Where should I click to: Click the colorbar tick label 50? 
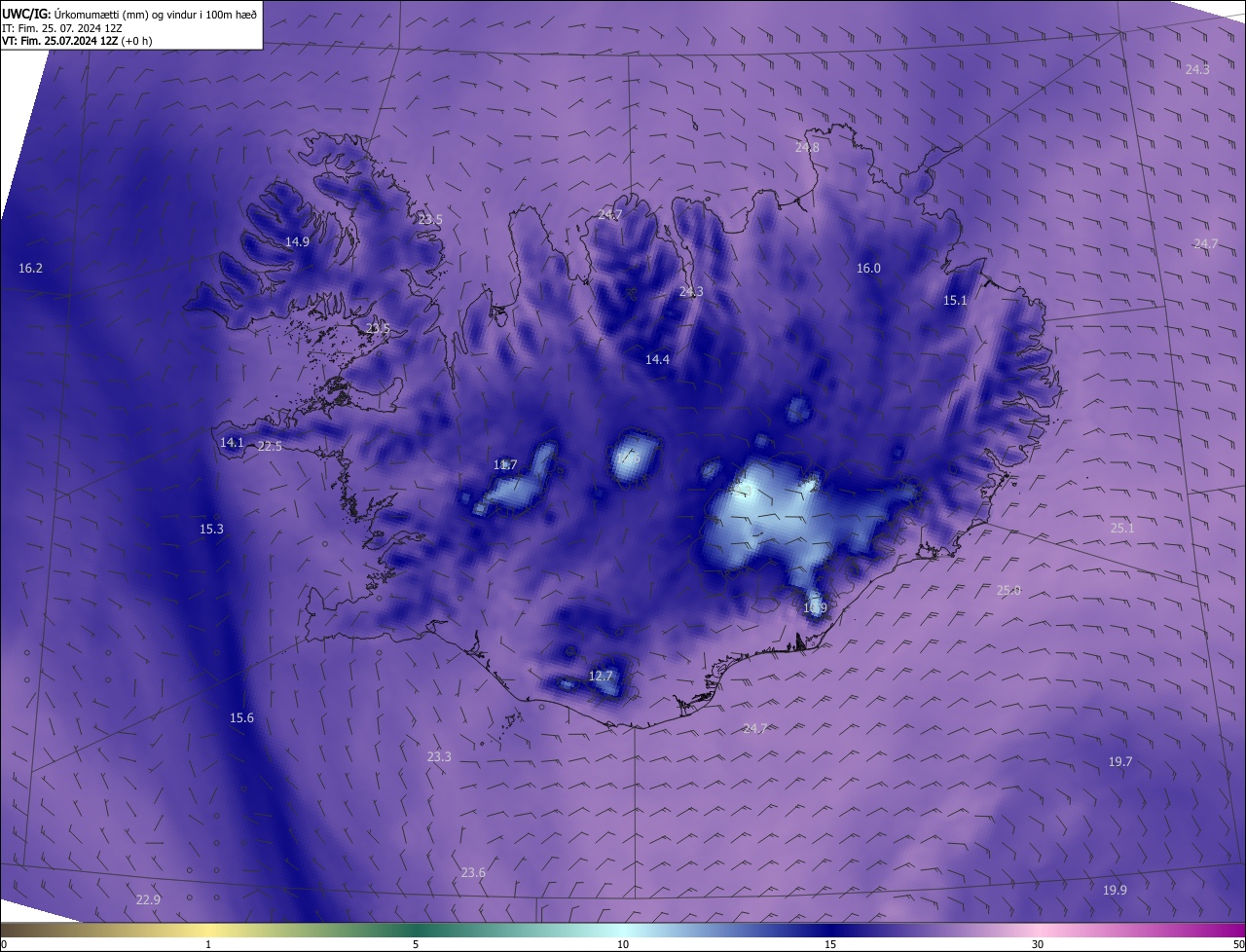pos(1238,944)
